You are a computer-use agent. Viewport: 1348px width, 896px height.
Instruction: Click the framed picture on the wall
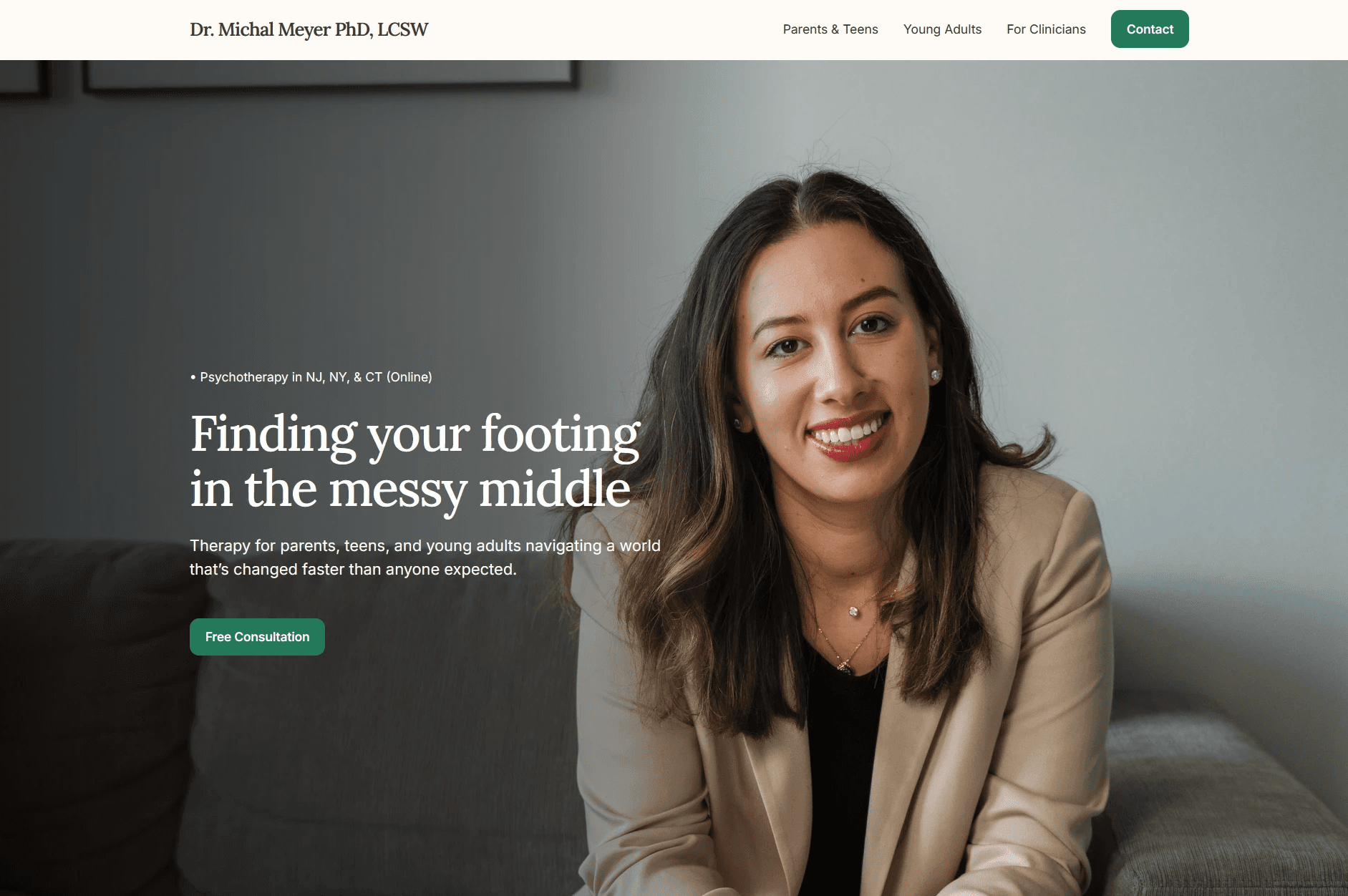click(x=331, y=76)
